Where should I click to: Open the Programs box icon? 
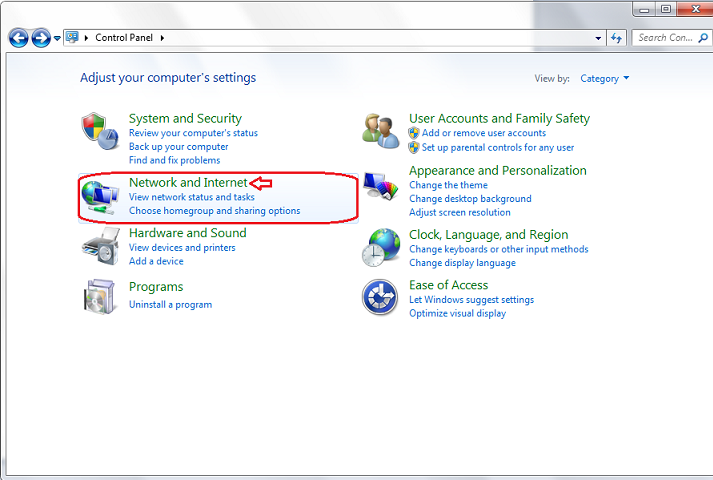tap(100, 297)
